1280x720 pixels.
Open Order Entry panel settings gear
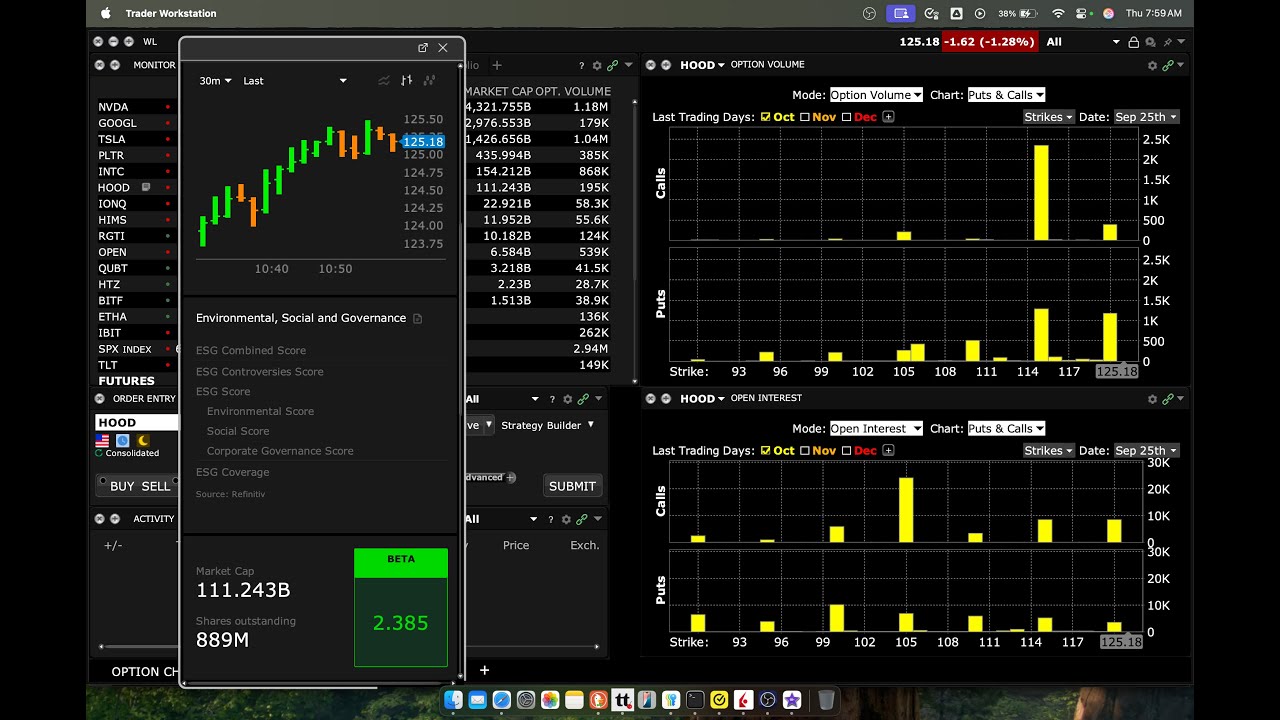[x=567, y=399]
